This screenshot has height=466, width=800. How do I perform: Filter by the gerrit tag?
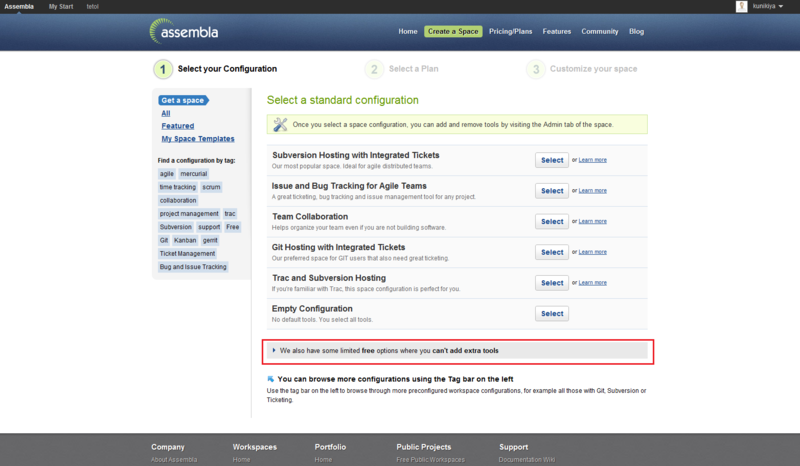210,240
